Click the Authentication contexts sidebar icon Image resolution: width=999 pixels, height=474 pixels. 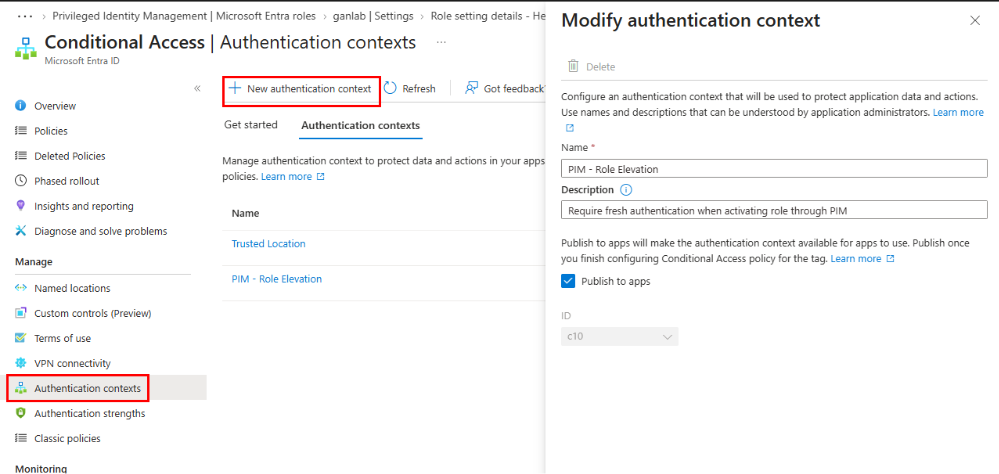[x=20, y=388]
